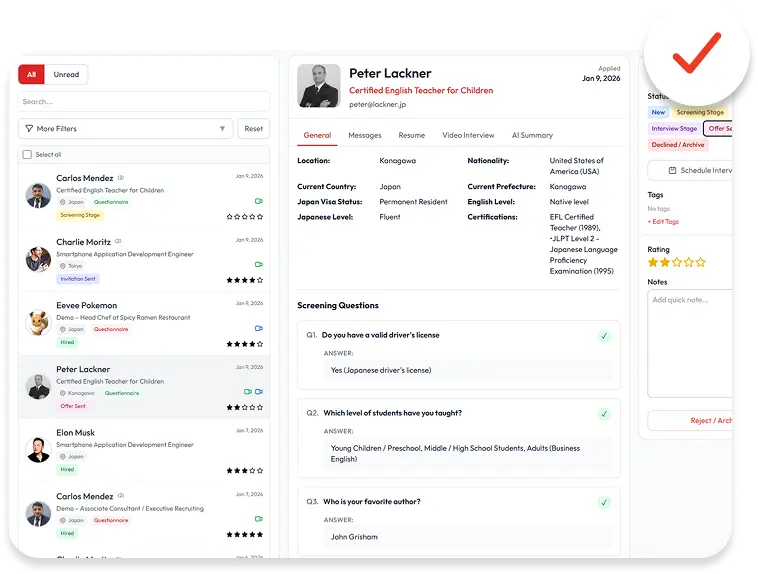Tick the Select all checkbox
The image size is (758, 574).
[x=27, y=155]
